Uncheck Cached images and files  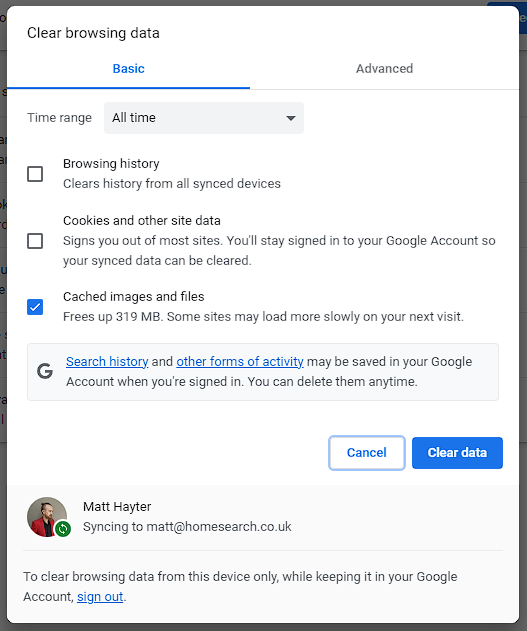coord(35,307)
